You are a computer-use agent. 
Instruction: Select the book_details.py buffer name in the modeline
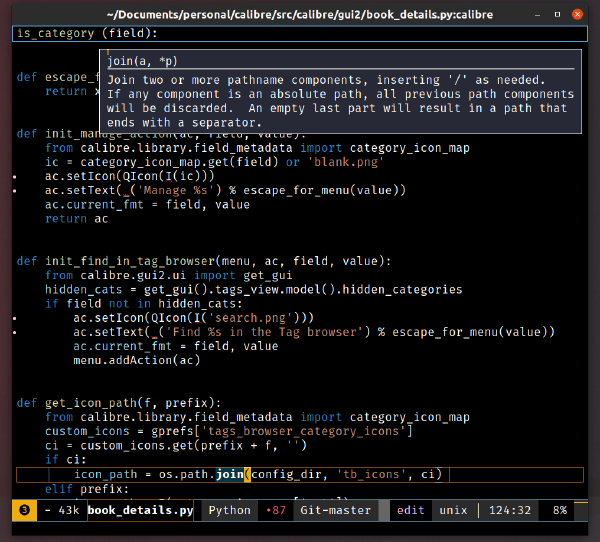pyautogui.click(x=140, y=510)
